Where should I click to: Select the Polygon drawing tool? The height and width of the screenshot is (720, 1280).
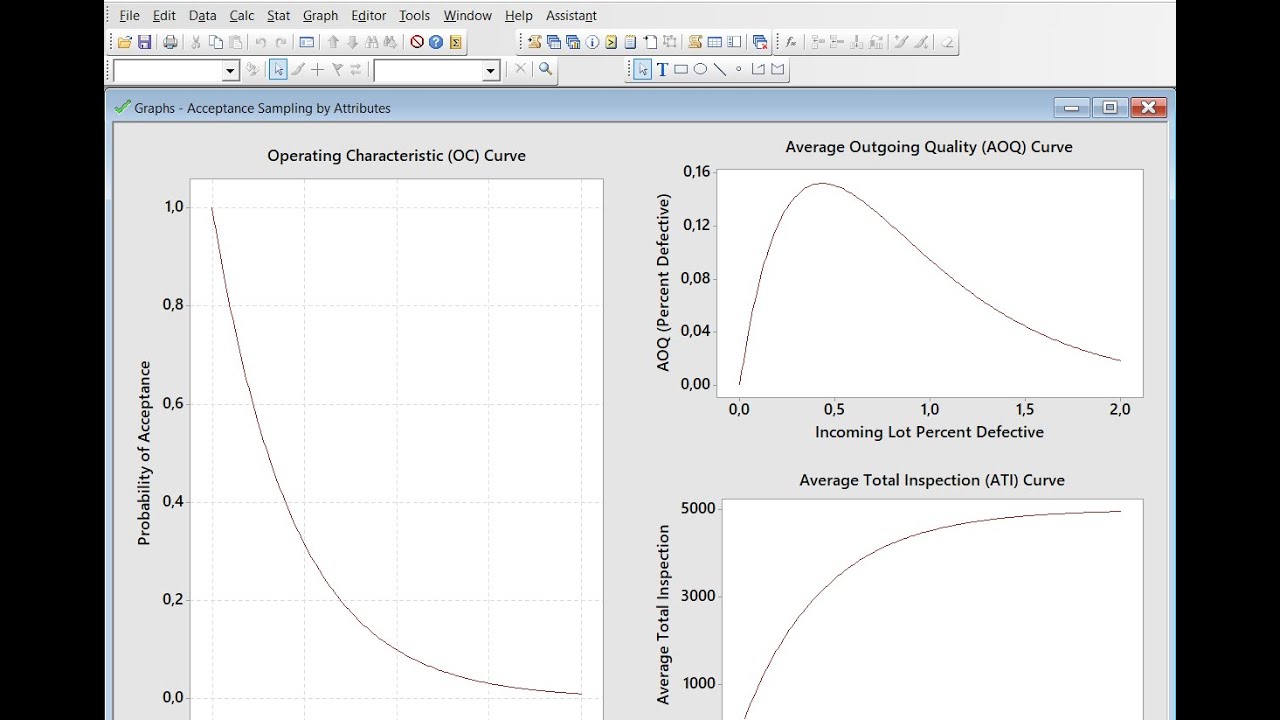[x=778, y=69]
